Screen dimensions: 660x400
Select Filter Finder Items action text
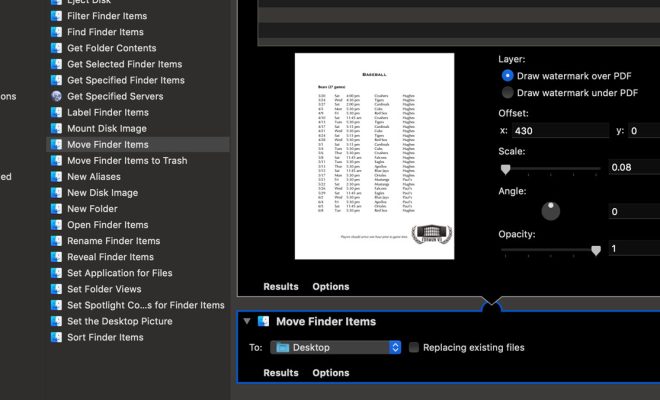coord(107,16)
